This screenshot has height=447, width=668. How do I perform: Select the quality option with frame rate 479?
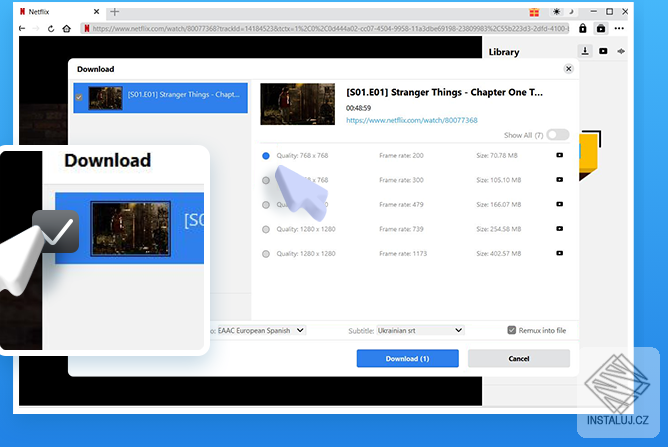click(x=266, y=205)
